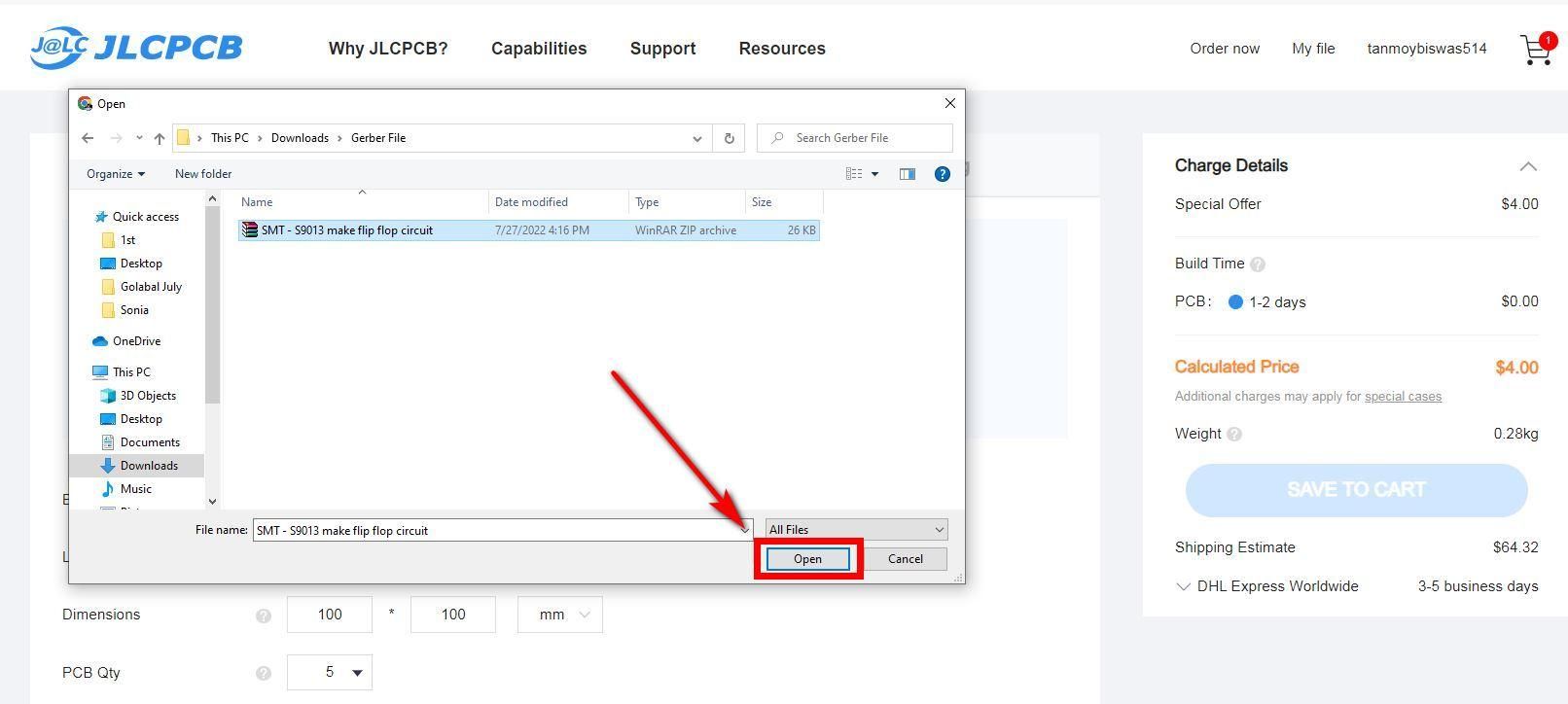This screenshot has width=1568, height=704.
Task: Go back in the Open dialog
Action: (88, 138)
